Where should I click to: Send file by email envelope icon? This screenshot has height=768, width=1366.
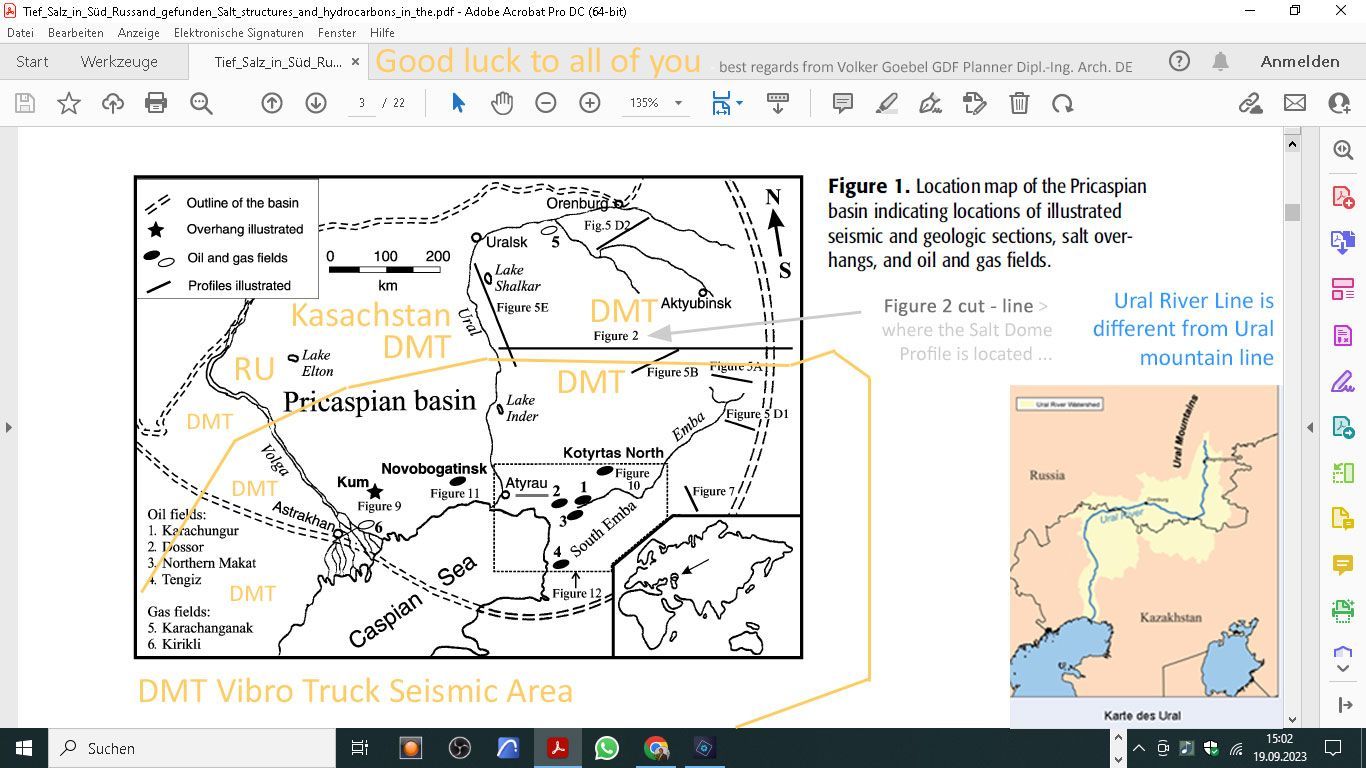[x=1294, y=103]
